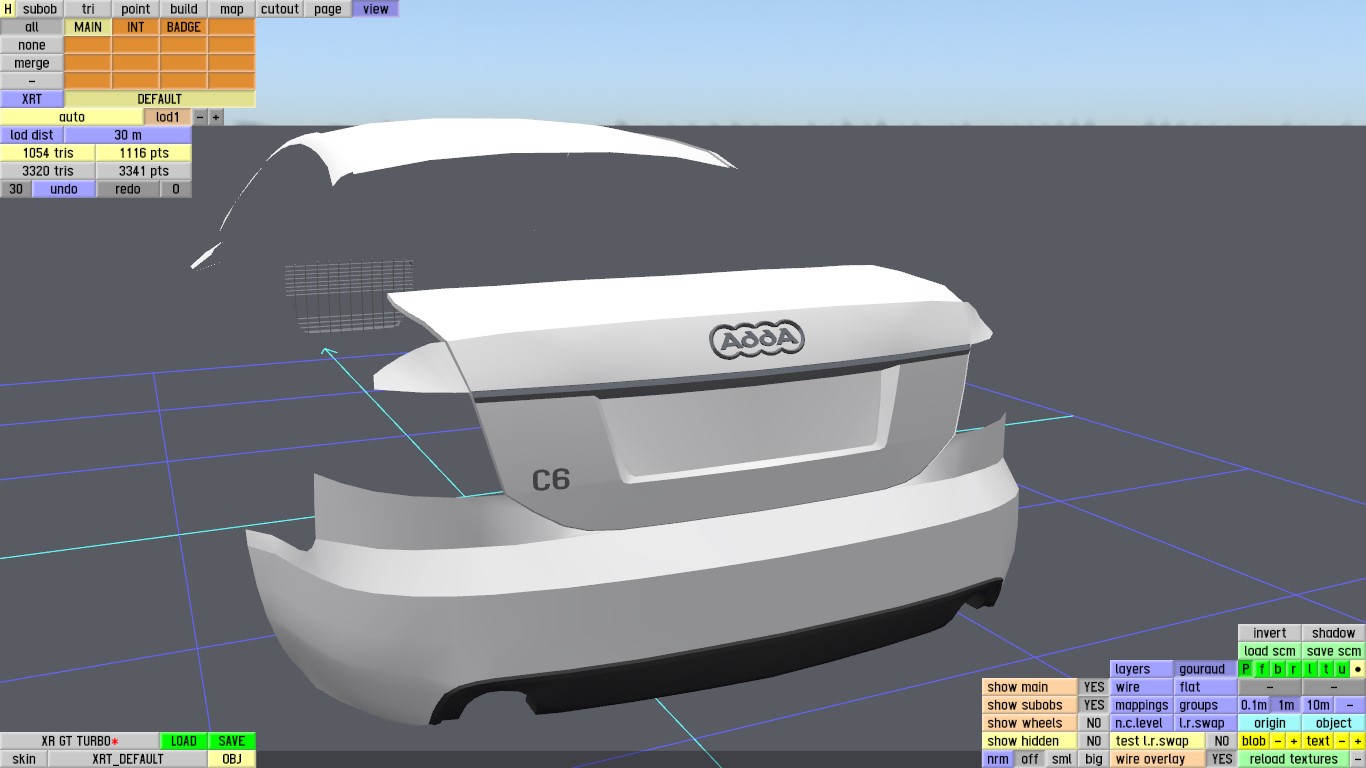Open the page tab
1366x768 pixels.
[x=328, y=9]
